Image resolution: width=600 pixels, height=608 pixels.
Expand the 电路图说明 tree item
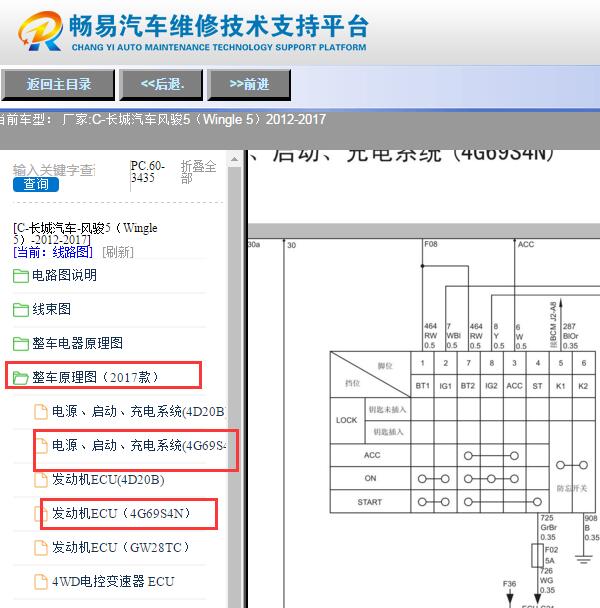pos(64,276)
